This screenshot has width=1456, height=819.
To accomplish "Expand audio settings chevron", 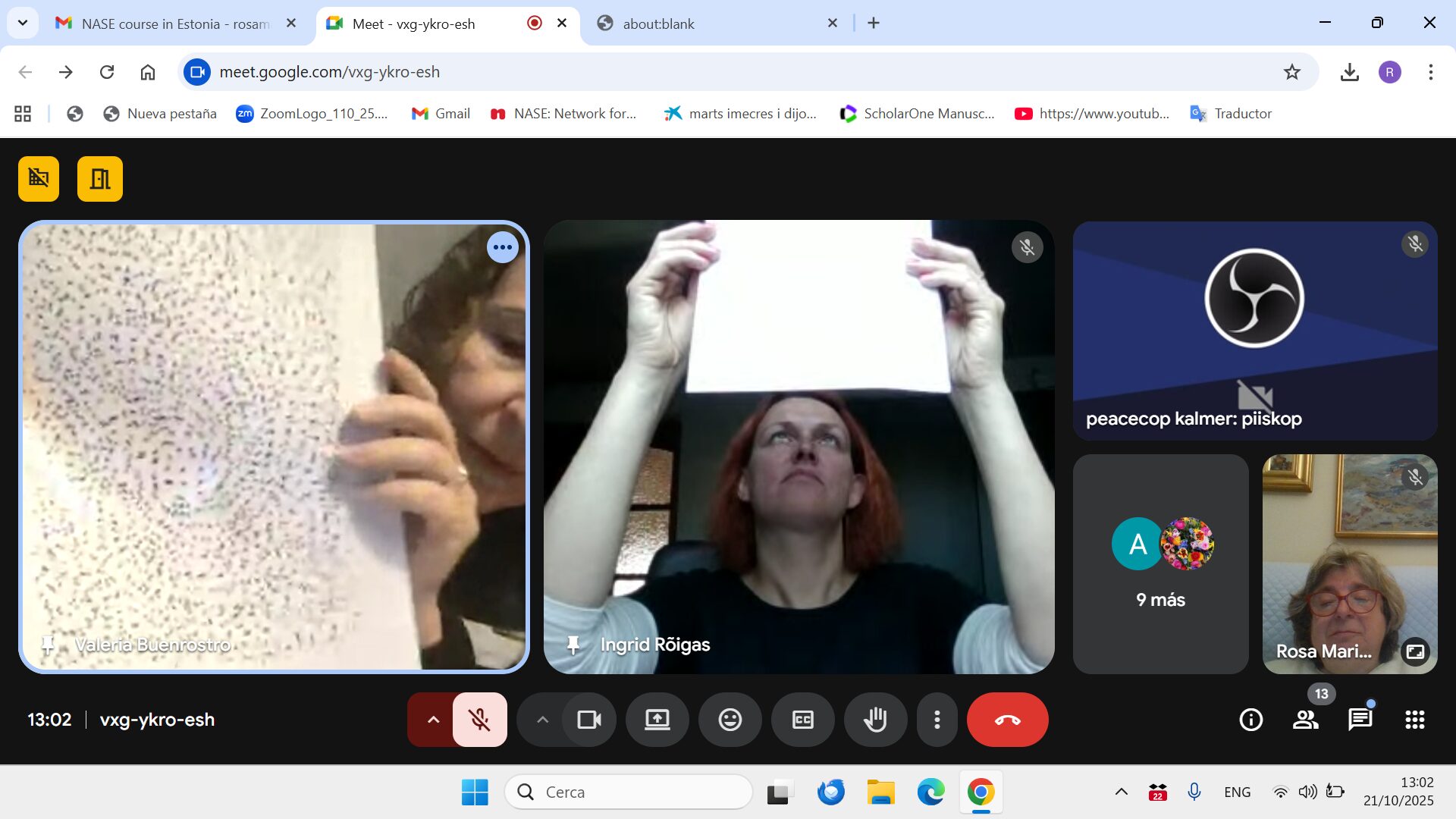I will (433, 720).
